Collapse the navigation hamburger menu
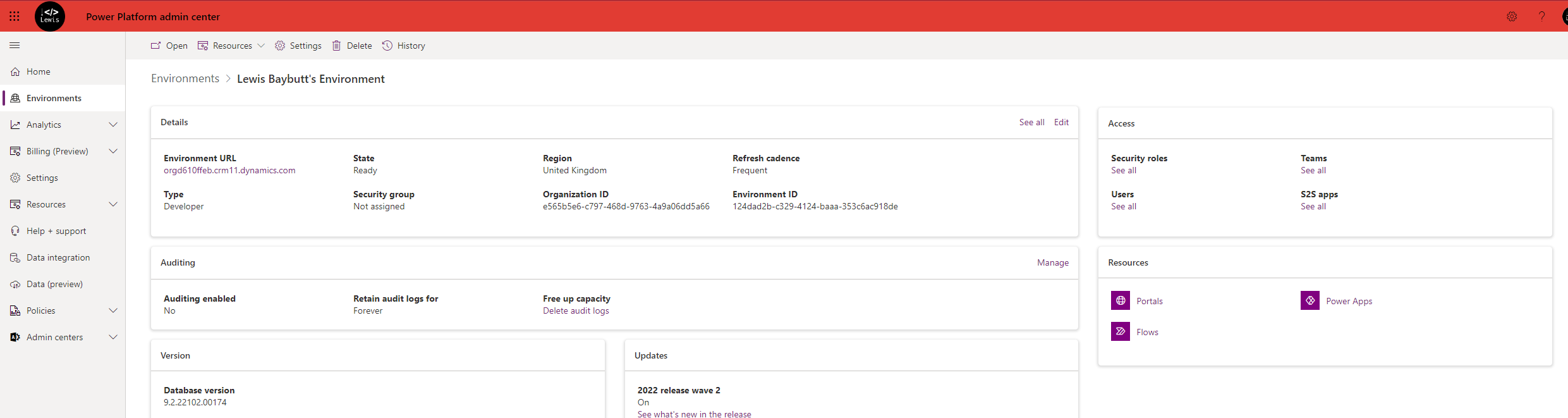Viewport: 1568px width, 418px height. pos(15,46)
